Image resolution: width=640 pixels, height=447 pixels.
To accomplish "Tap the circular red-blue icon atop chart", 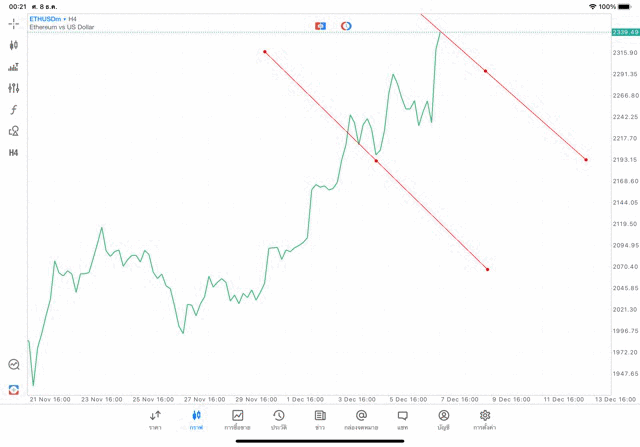I will (345, 24).
